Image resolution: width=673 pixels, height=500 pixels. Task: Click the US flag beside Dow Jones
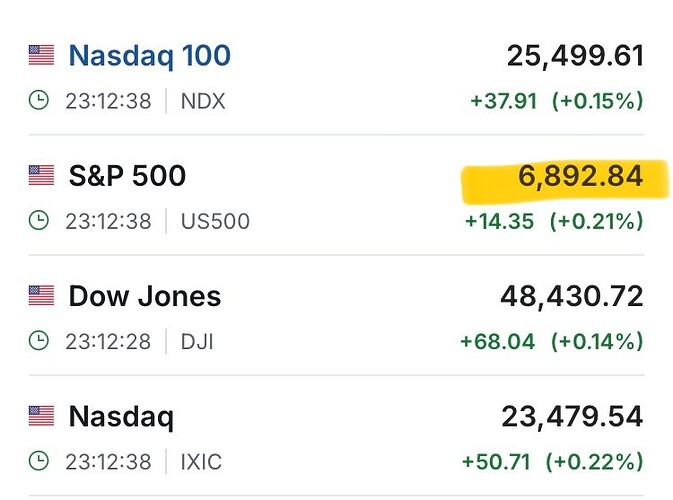(41, 296)
